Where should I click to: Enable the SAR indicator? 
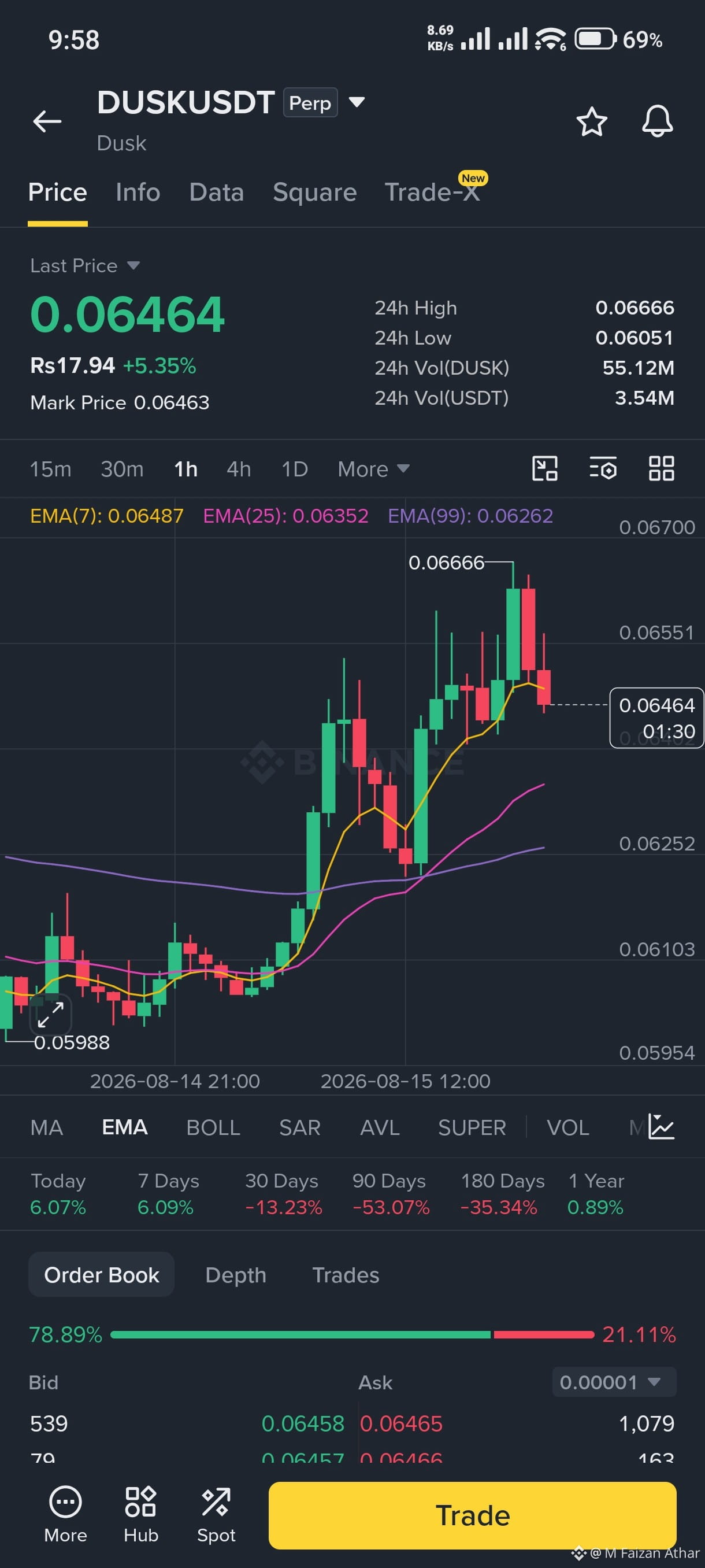pyautogui.click(x=299, y=1127)
